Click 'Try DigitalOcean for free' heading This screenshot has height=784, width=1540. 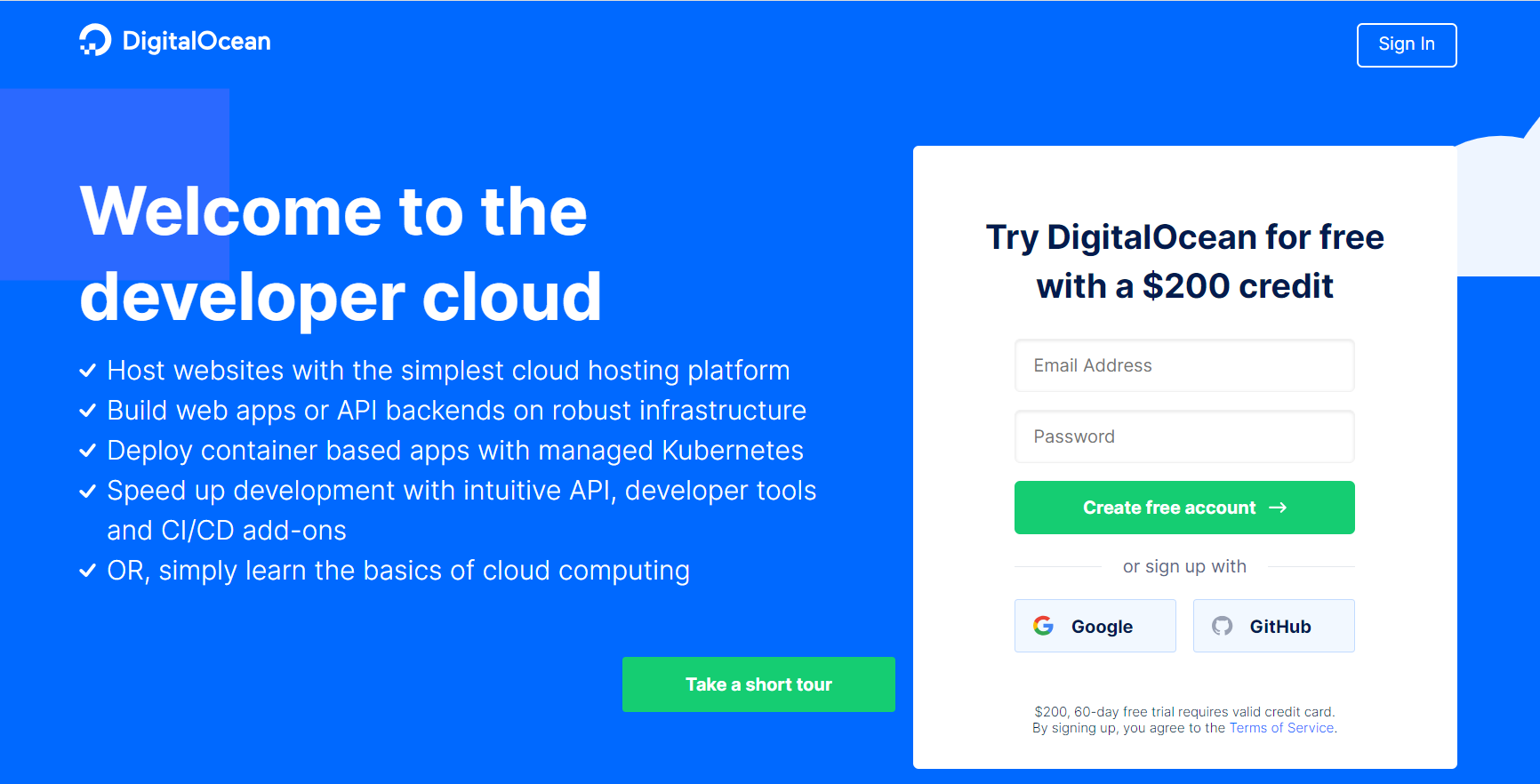point(1185,261)
